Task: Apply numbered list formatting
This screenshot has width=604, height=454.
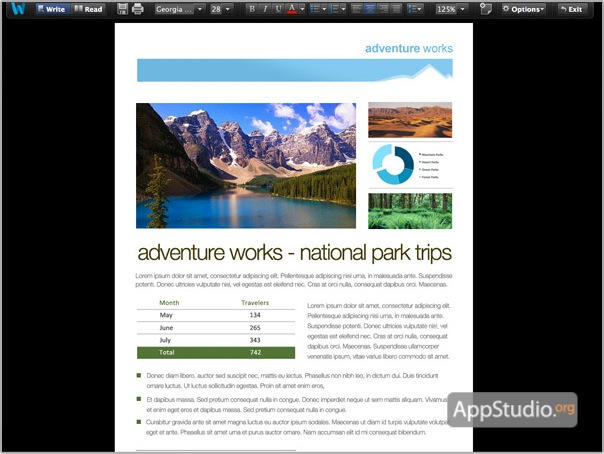Action: point(334,9)
